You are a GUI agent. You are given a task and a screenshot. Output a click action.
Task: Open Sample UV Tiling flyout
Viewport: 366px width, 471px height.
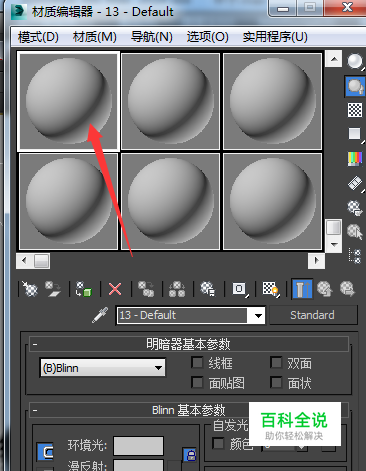coord(355,134)
